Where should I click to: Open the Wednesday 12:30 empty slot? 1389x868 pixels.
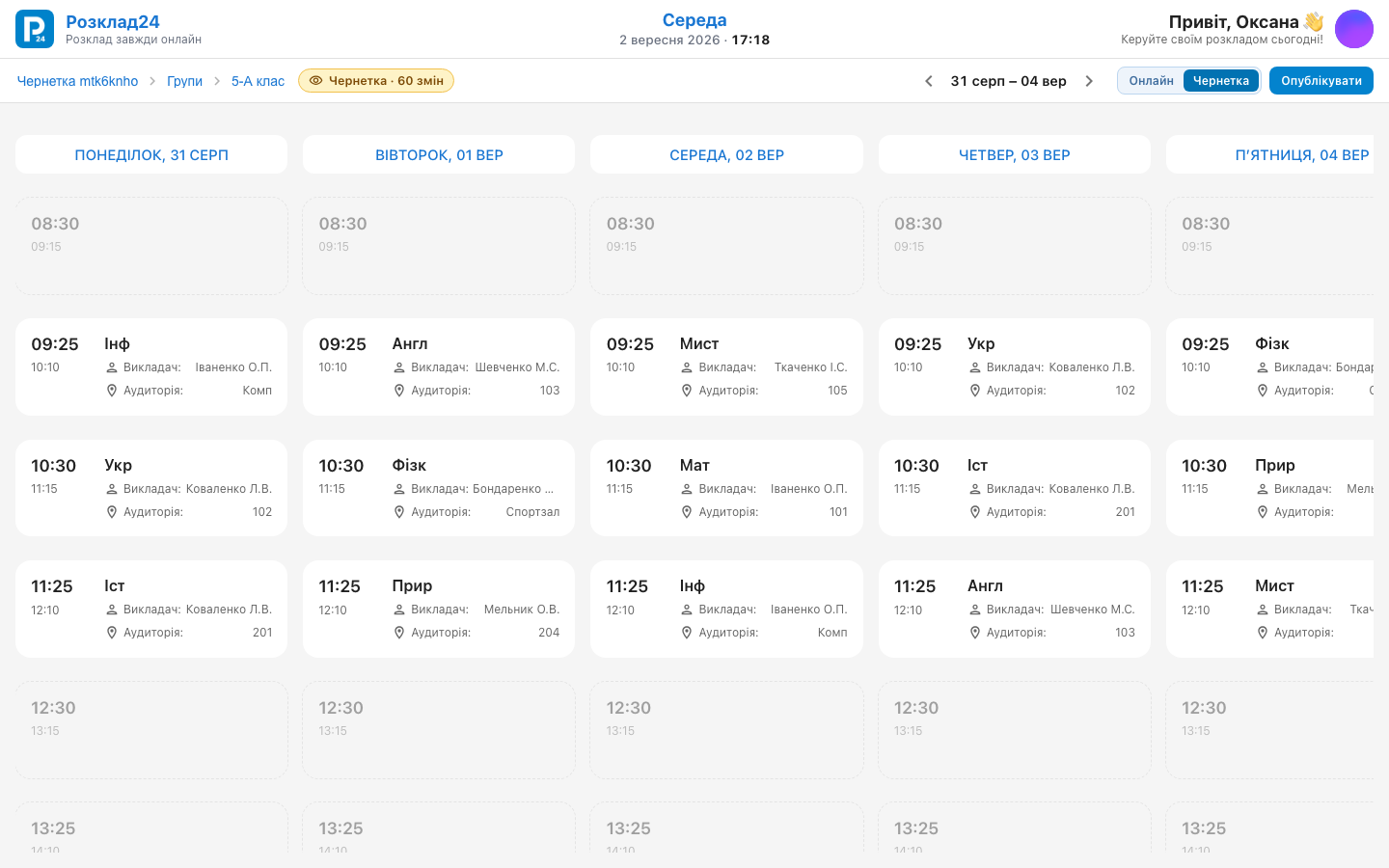point(726,730)
